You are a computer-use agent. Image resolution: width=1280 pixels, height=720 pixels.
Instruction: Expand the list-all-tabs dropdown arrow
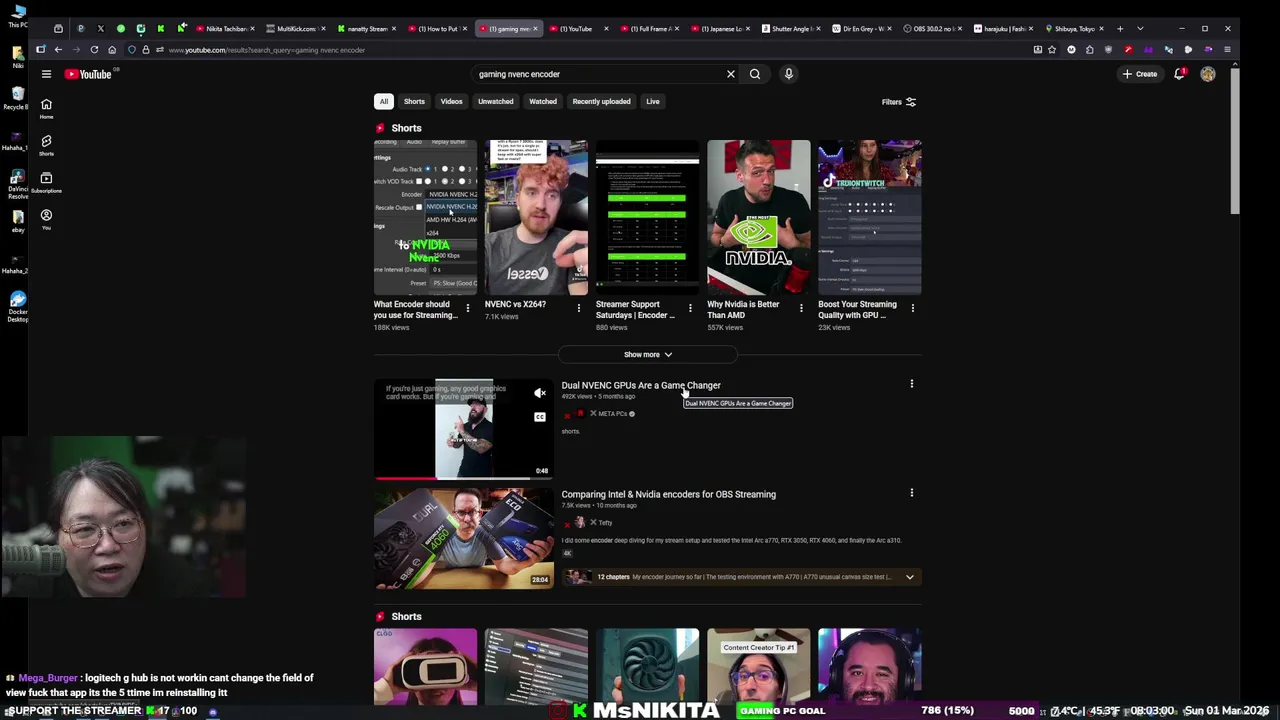click(x=1140, y=28)
